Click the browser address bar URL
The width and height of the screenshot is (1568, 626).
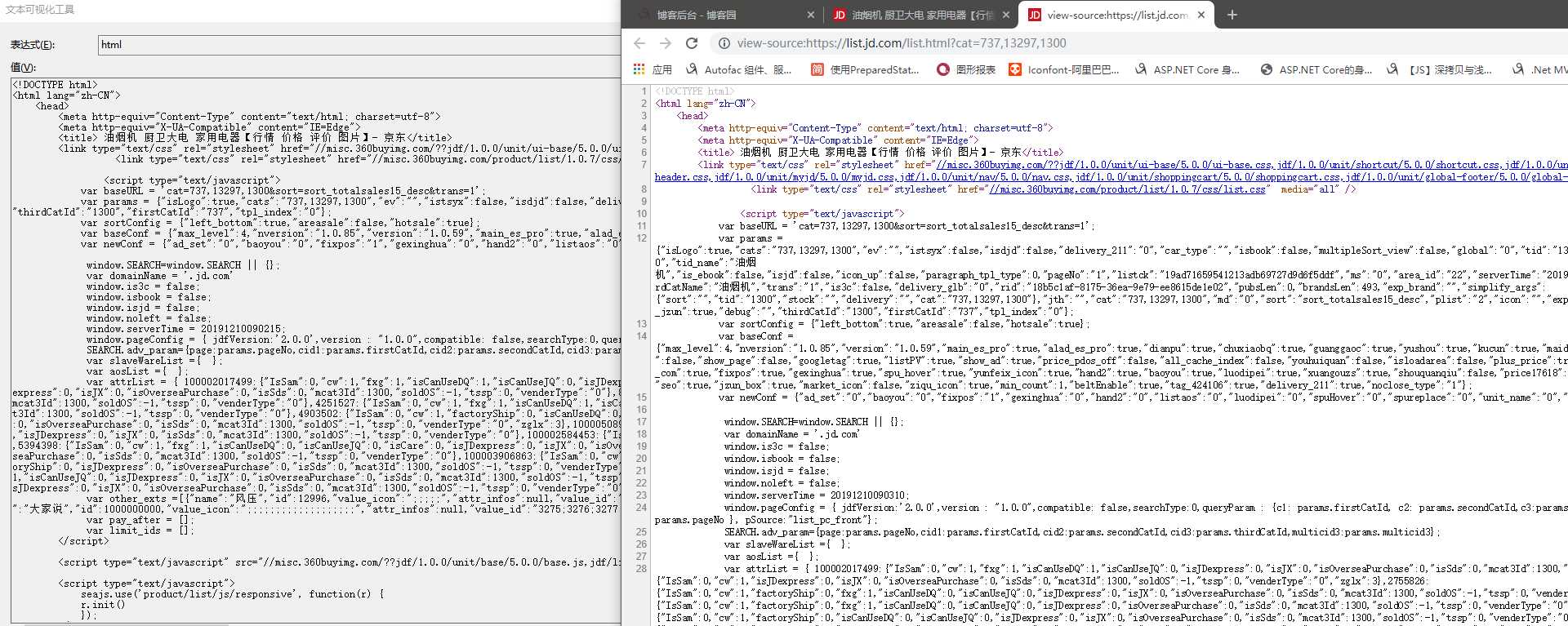click(x=901, y=43)
